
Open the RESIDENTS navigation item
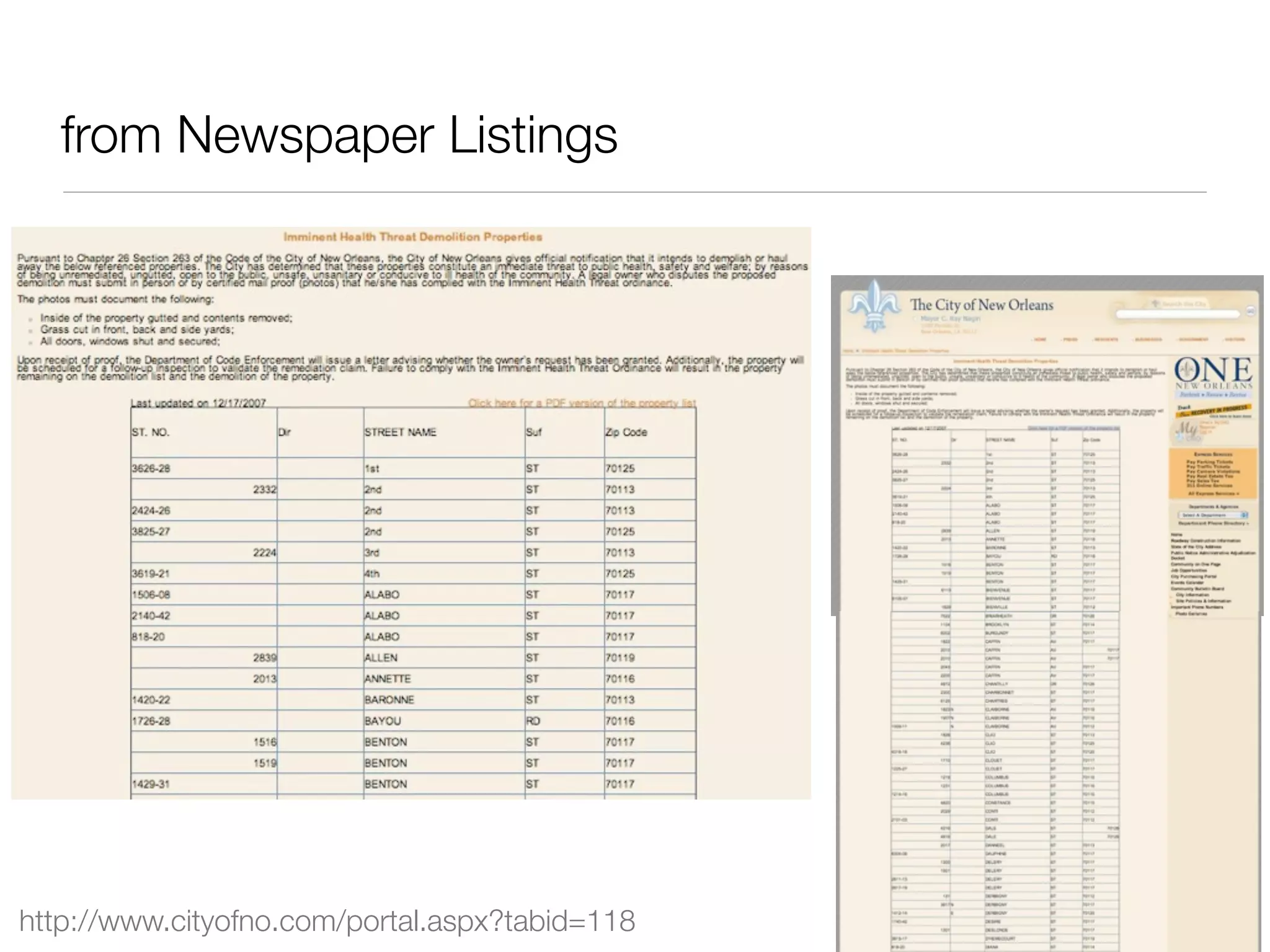(x=1105, y=340)
